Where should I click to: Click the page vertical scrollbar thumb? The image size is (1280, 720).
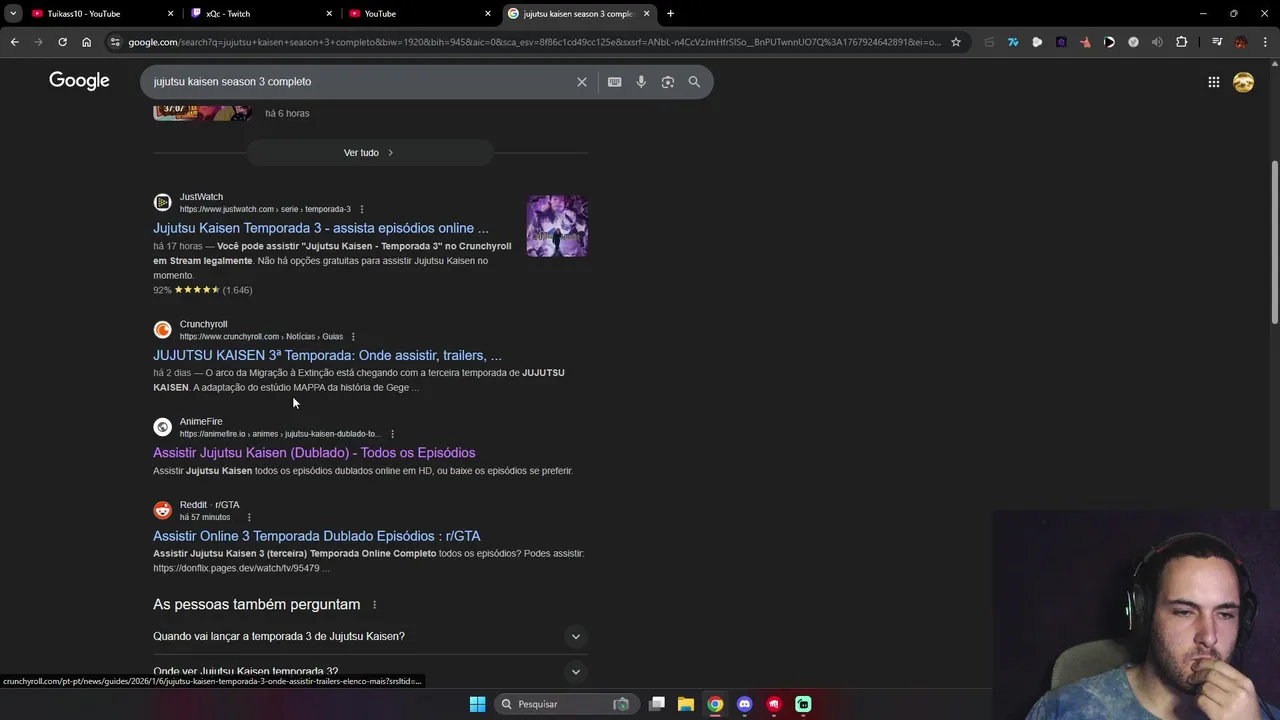coord(1274,241)
